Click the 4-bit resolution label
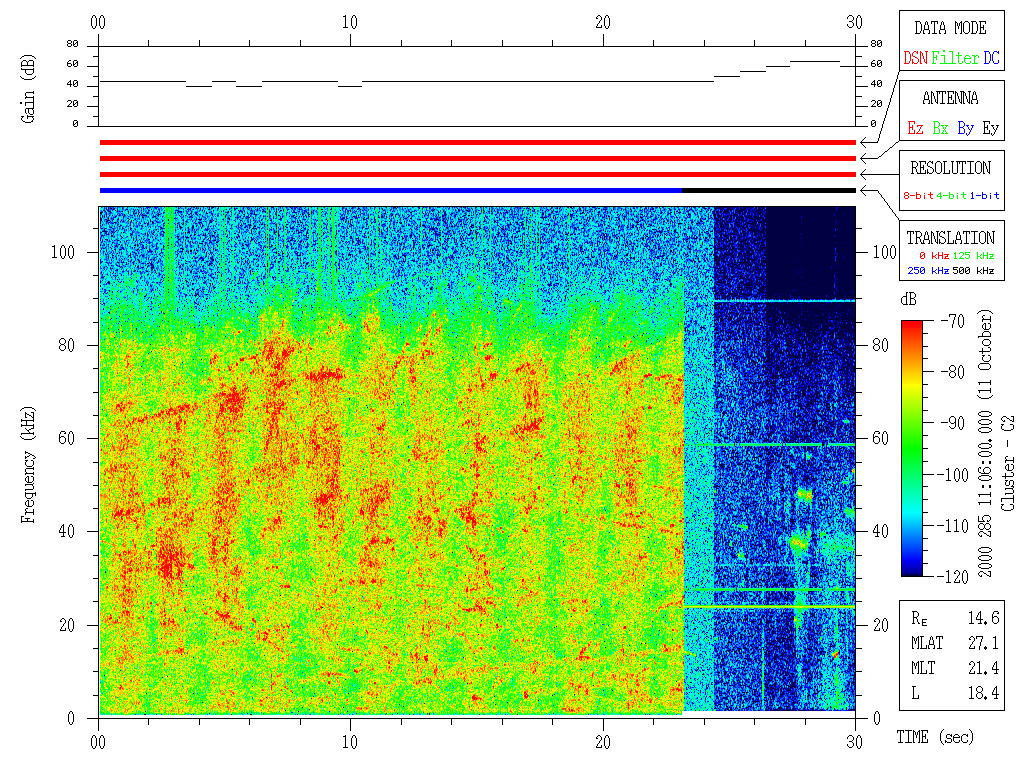 coord(951,196)
